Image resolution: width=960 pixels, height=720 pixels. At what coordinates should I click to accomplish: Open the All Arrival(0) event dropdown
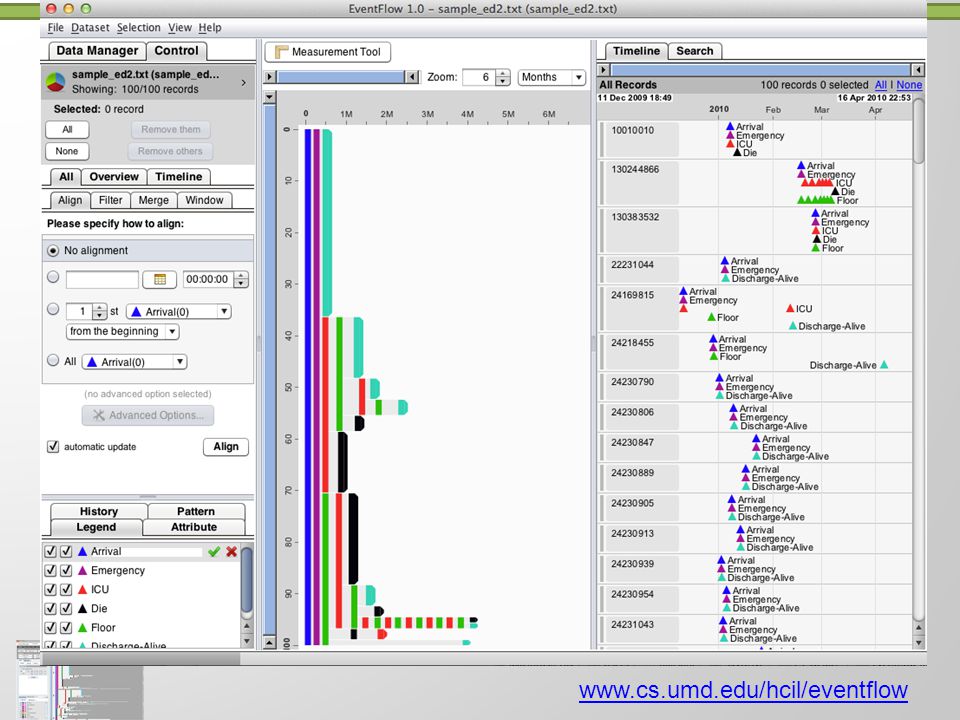coord(134,362)
